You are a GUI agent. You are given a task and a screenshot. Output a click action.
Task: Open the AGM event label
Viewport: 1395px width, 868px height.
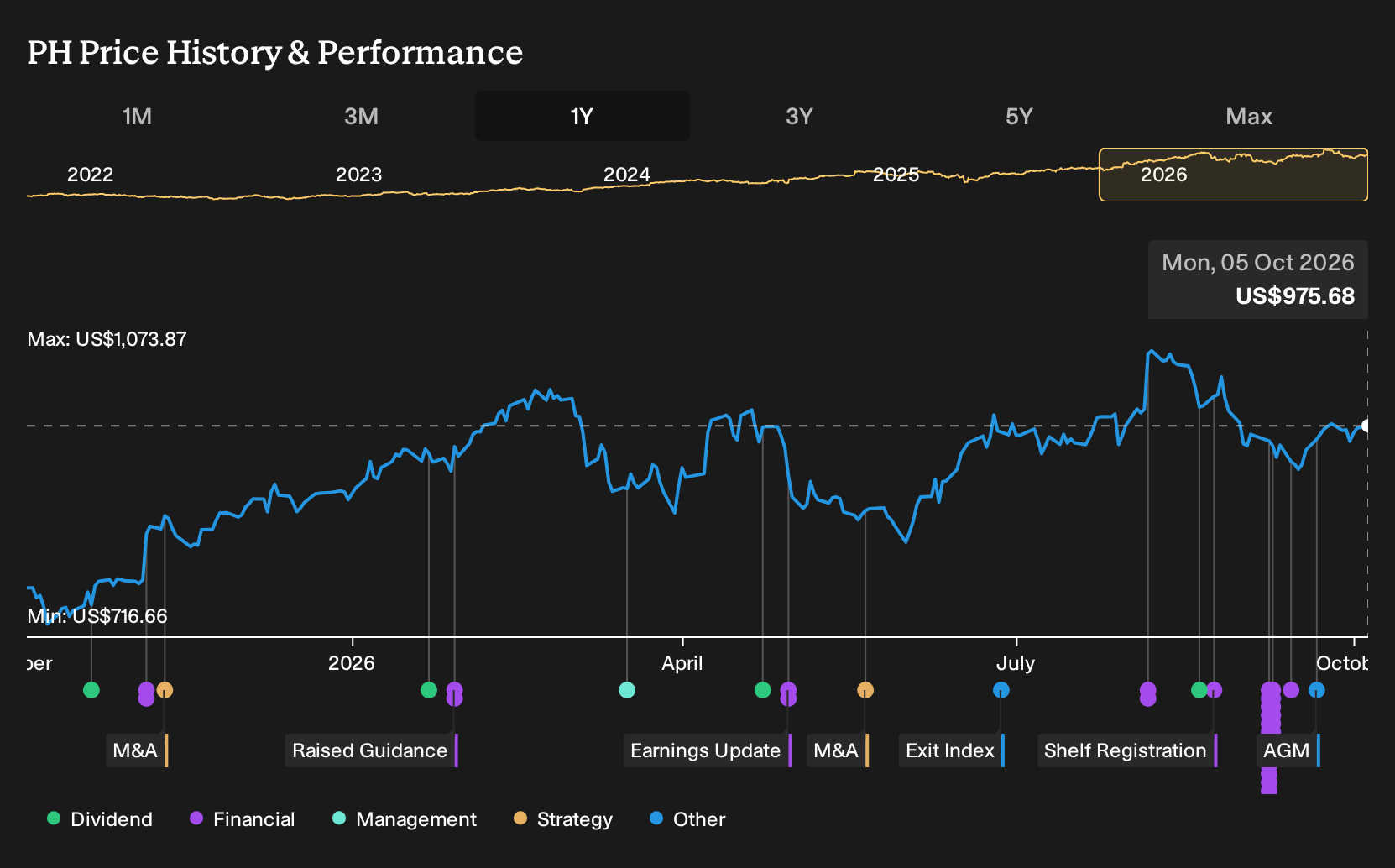pyautogui.click(x=1288, y=750)
